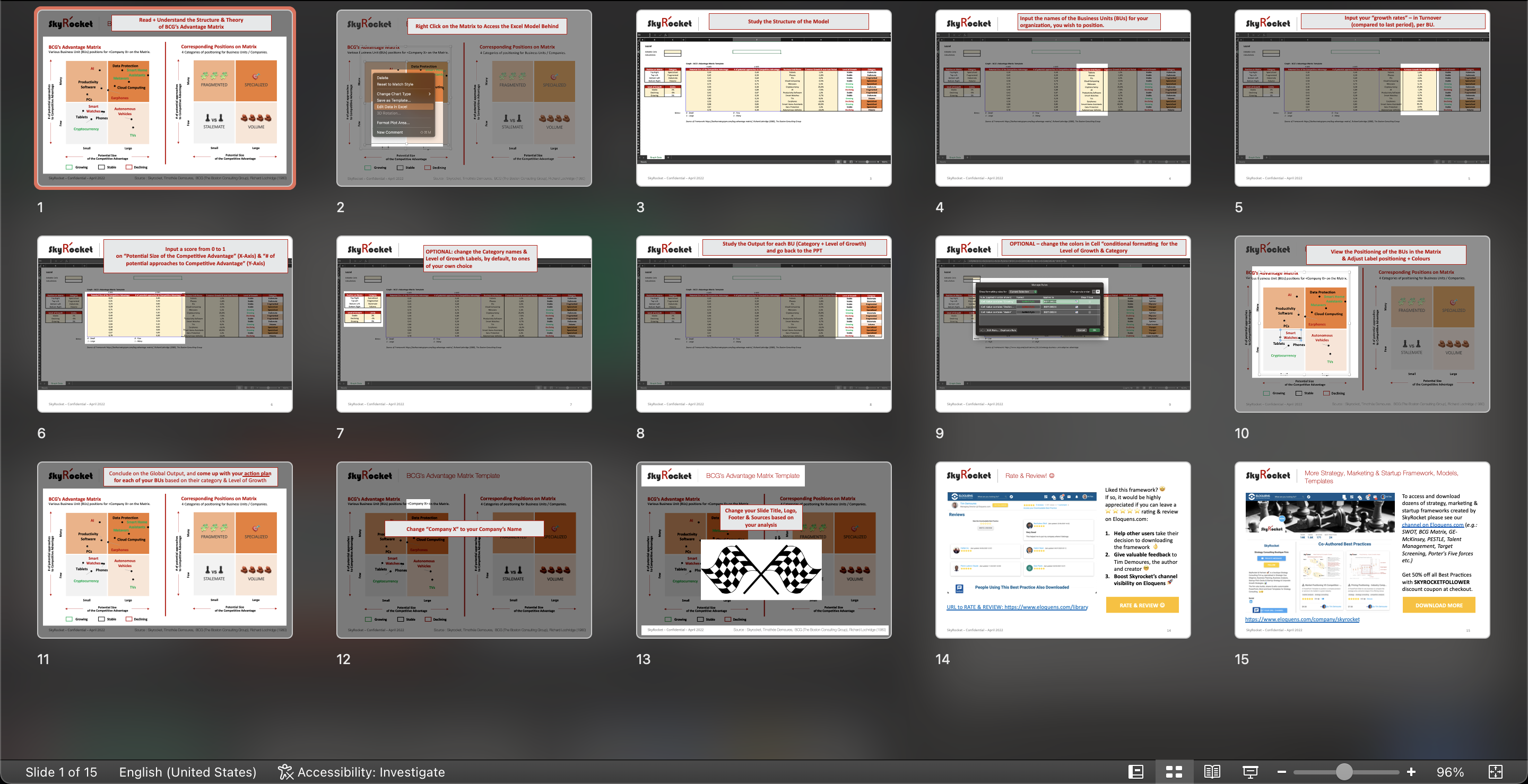
Task: Start Slide Show view icon
Action: [x=1251, y=772]
